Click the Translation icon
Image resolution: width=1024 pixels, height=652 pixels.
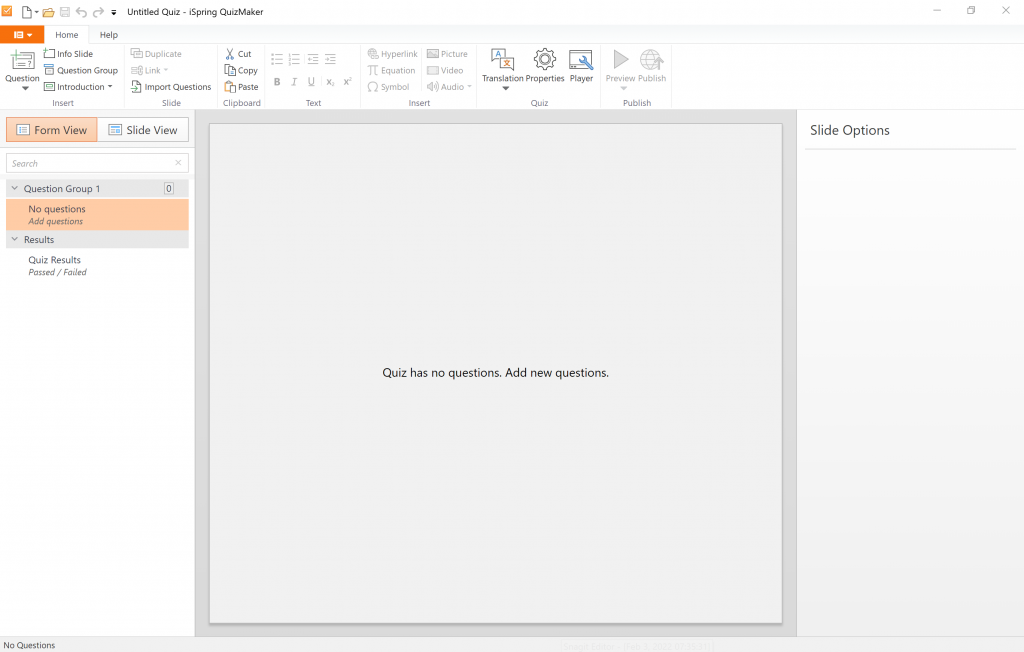coord(503,60)
